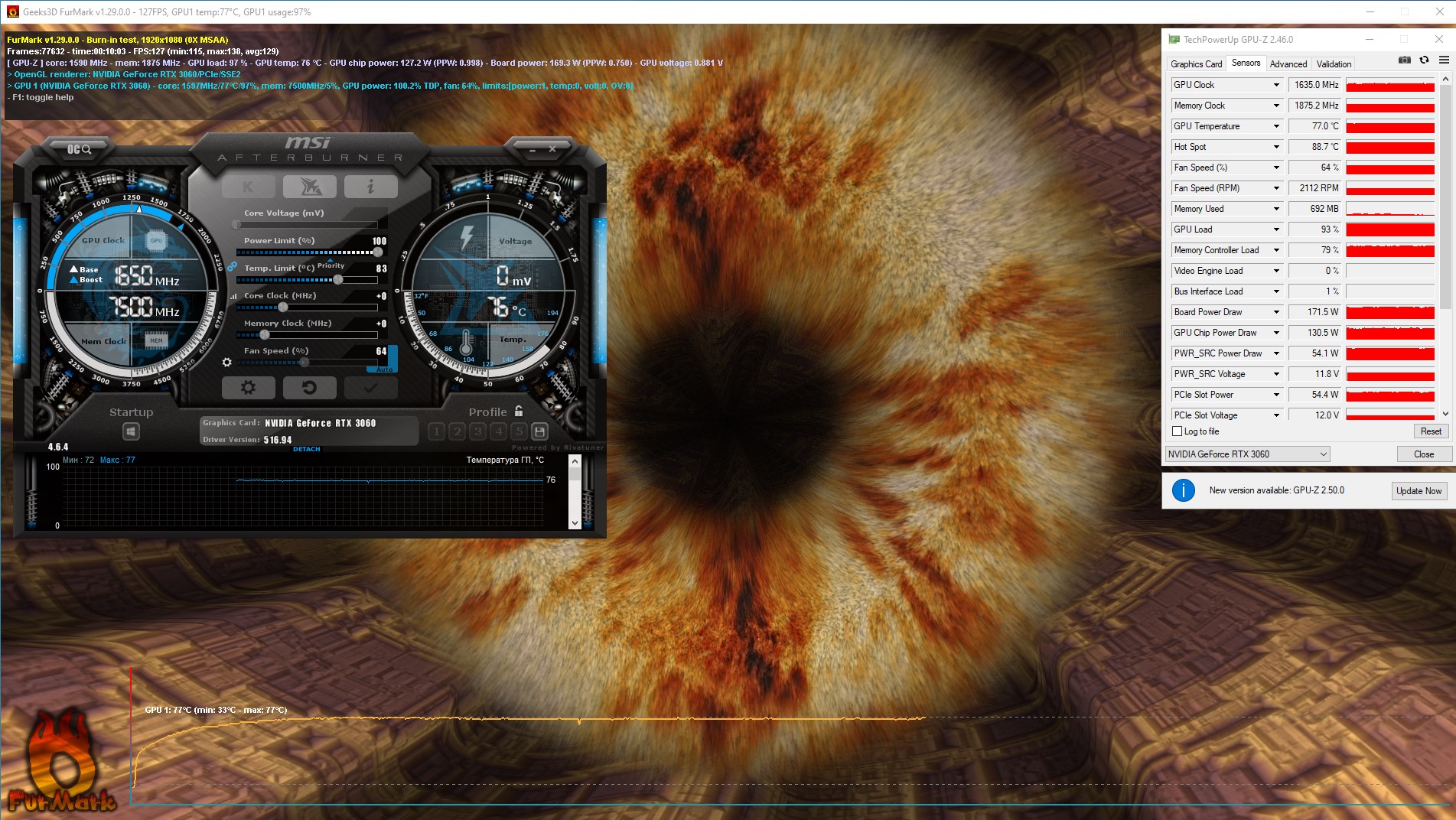Select Afterburner profile slot 5
This screenshot has height=820, width=1456.
(519, 431)
